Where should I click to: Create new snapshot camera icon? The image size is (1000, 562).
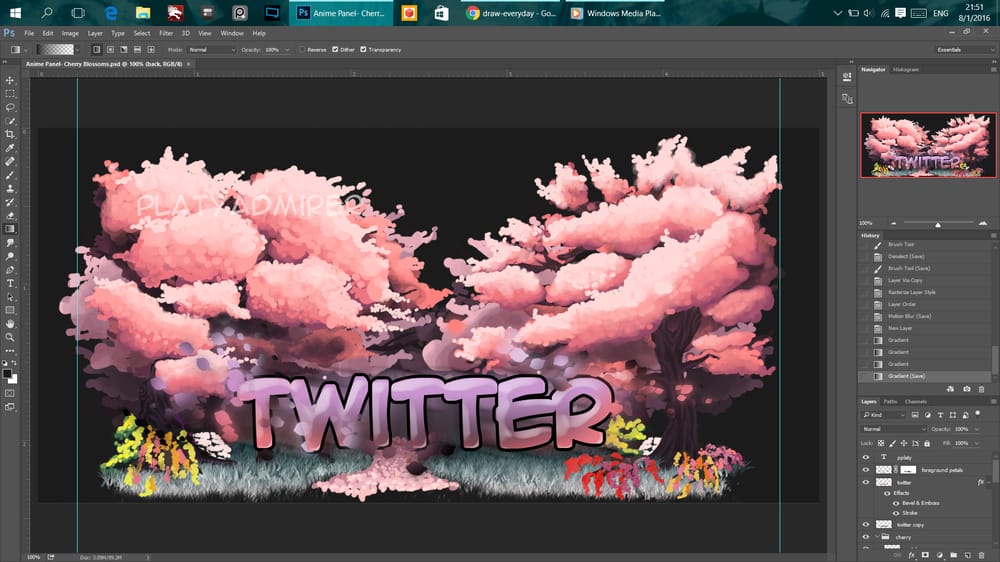[967, 389]
